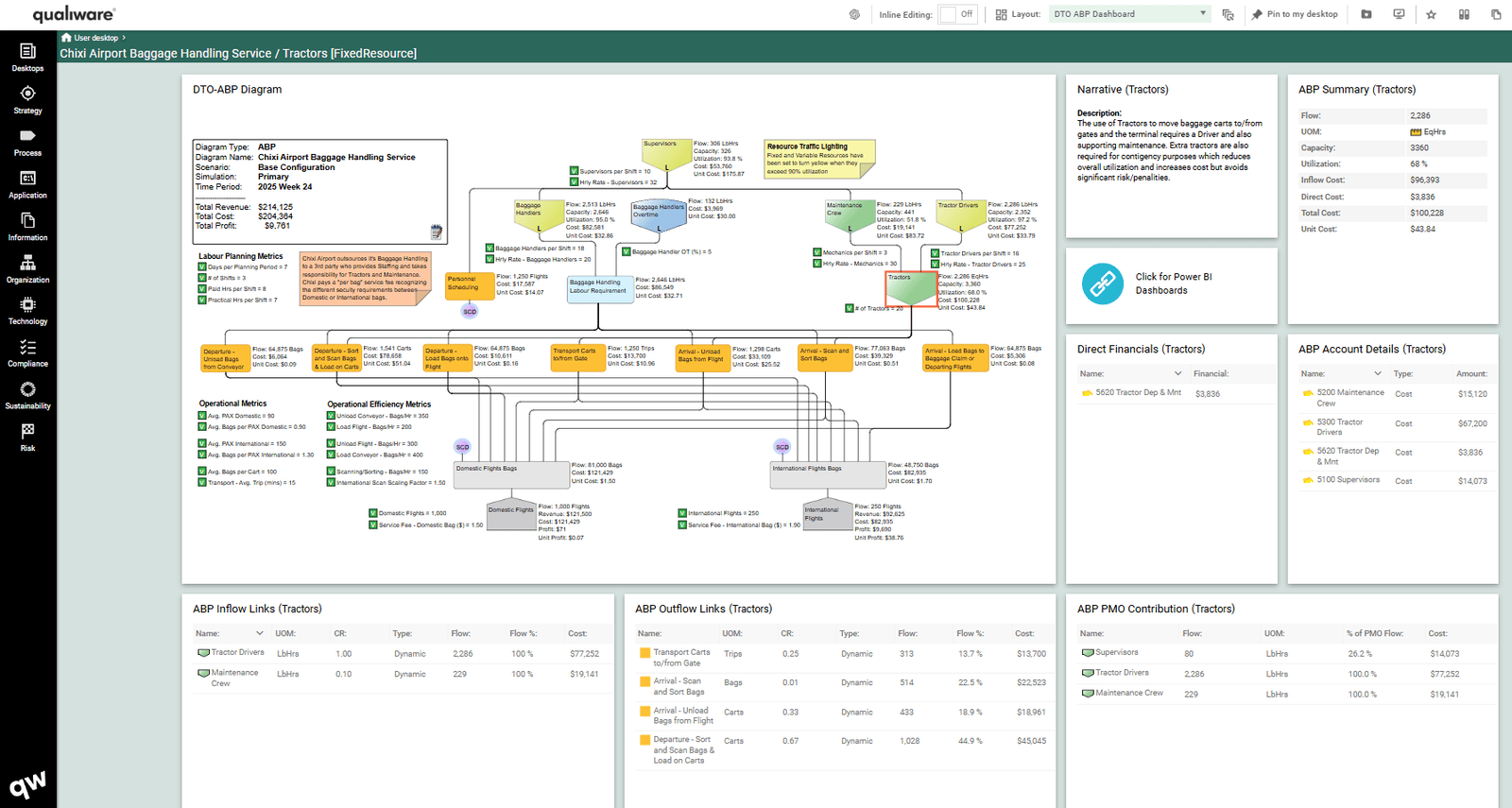Screen dimensions: 1512x808
Task: Open the Compliance sidebar icon
Action: pos(27,352)
